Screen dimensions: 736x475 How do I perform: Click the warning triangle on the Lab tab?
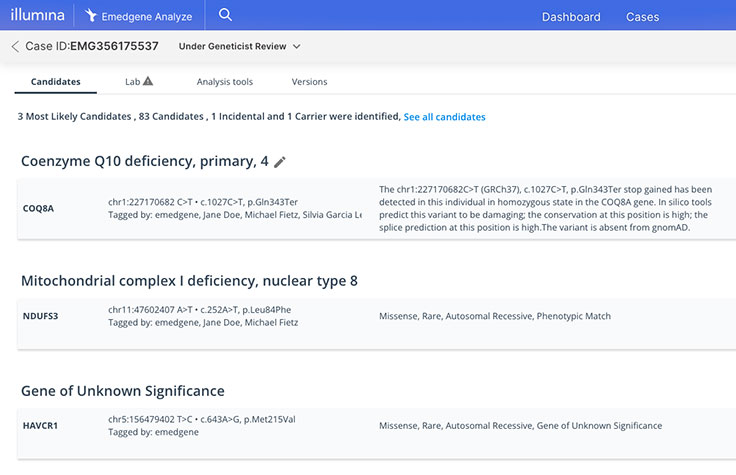point(148,81)
